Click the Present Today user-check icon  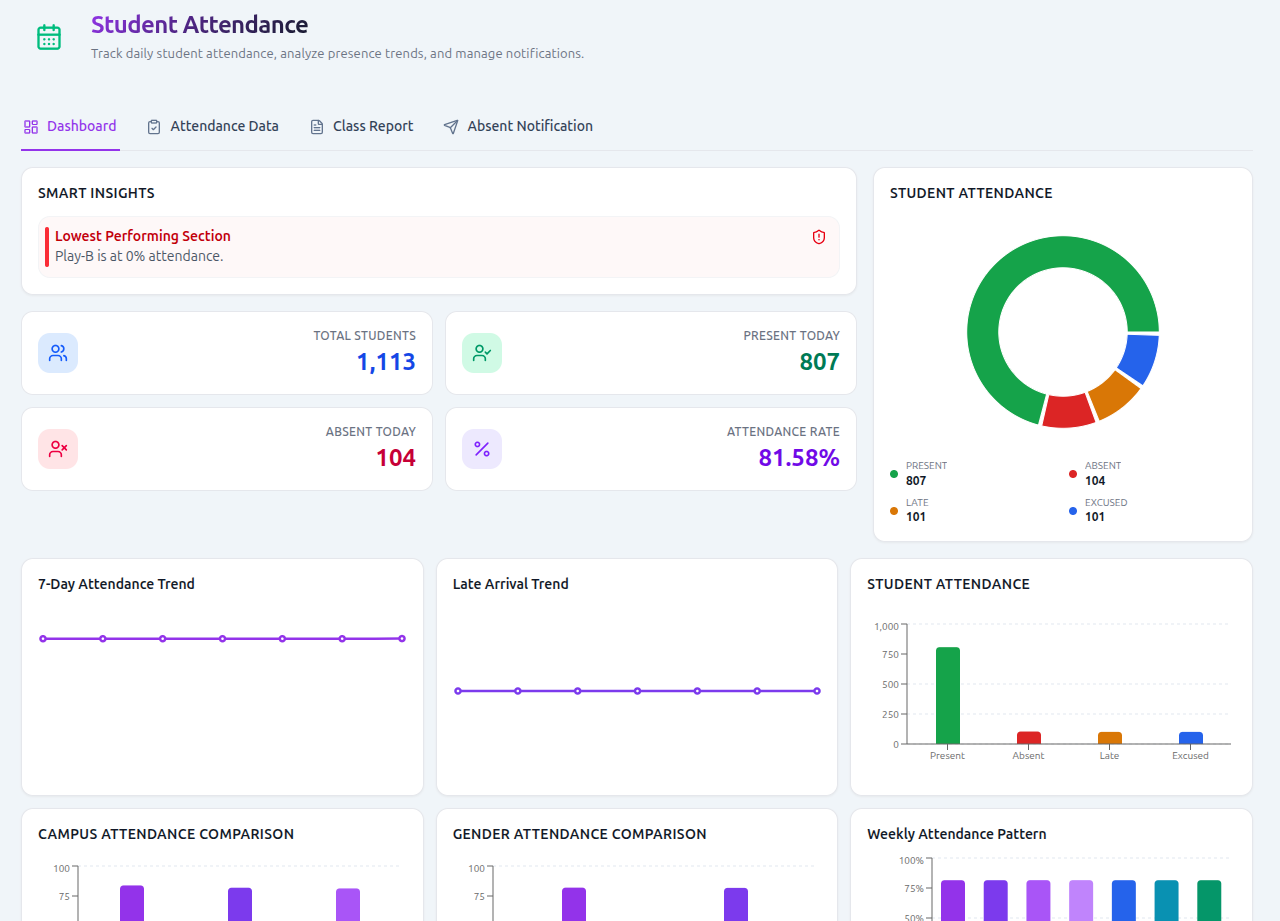click(x=482, y=353)
